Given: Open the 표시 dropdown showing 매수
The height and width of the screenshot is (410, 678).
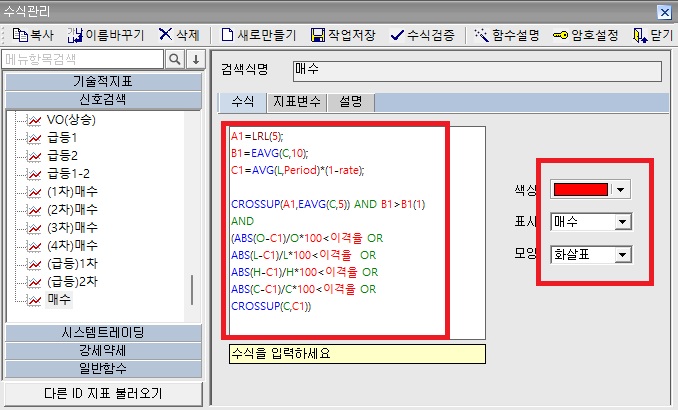Looking at the screenshot, I should tap(591, 222).
